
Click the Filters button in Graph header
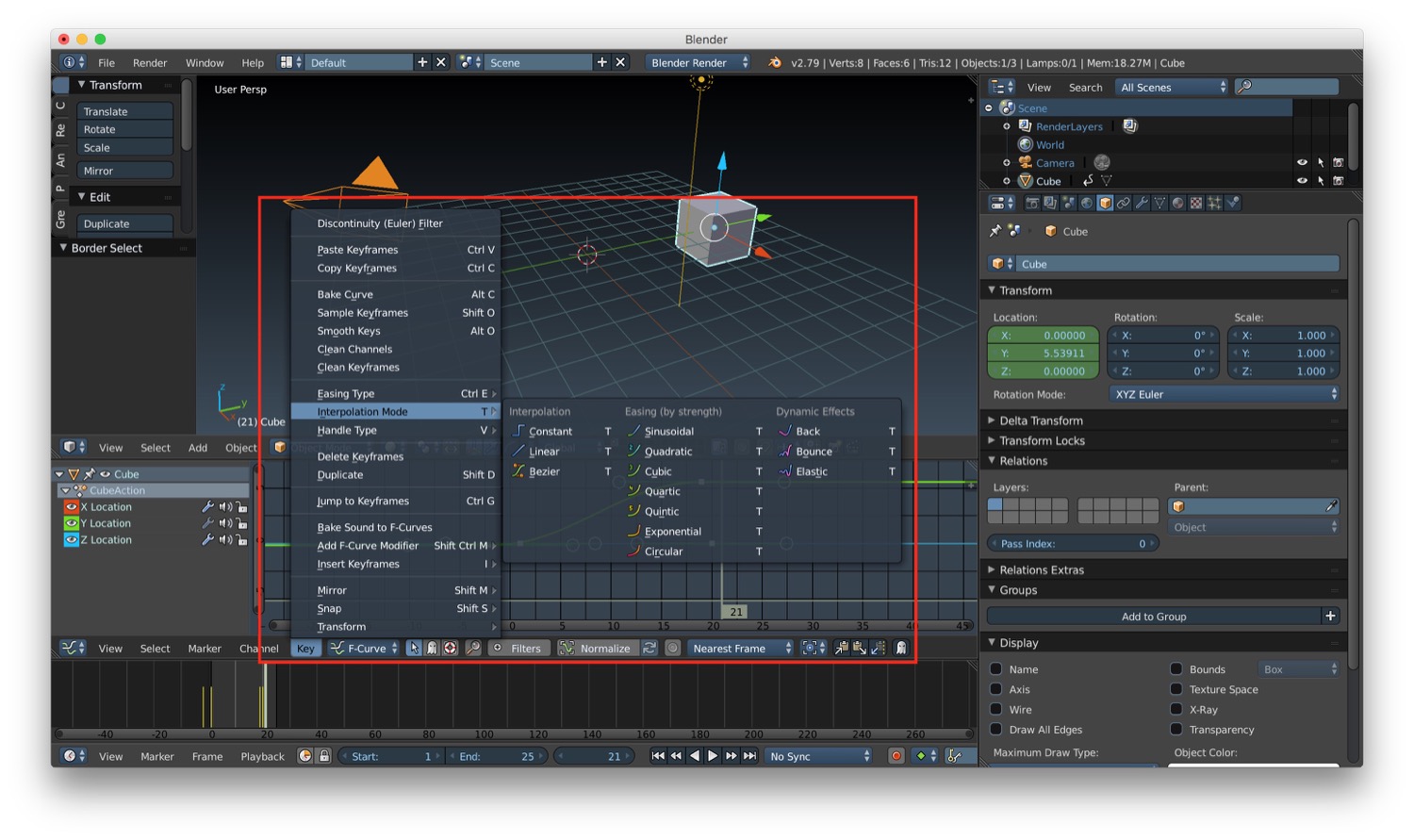[519, 649]
